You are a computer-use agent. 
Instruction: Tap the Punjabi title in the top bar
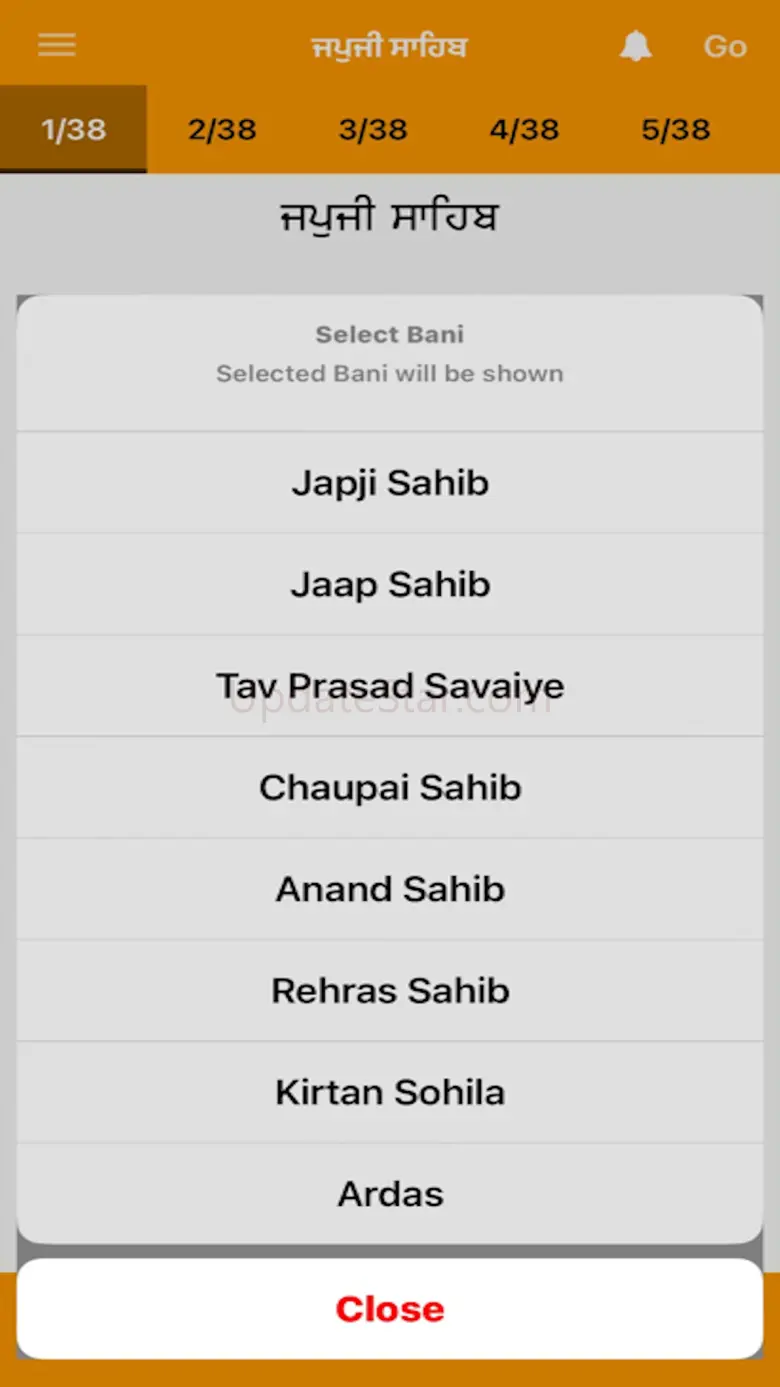pos(389,47)
